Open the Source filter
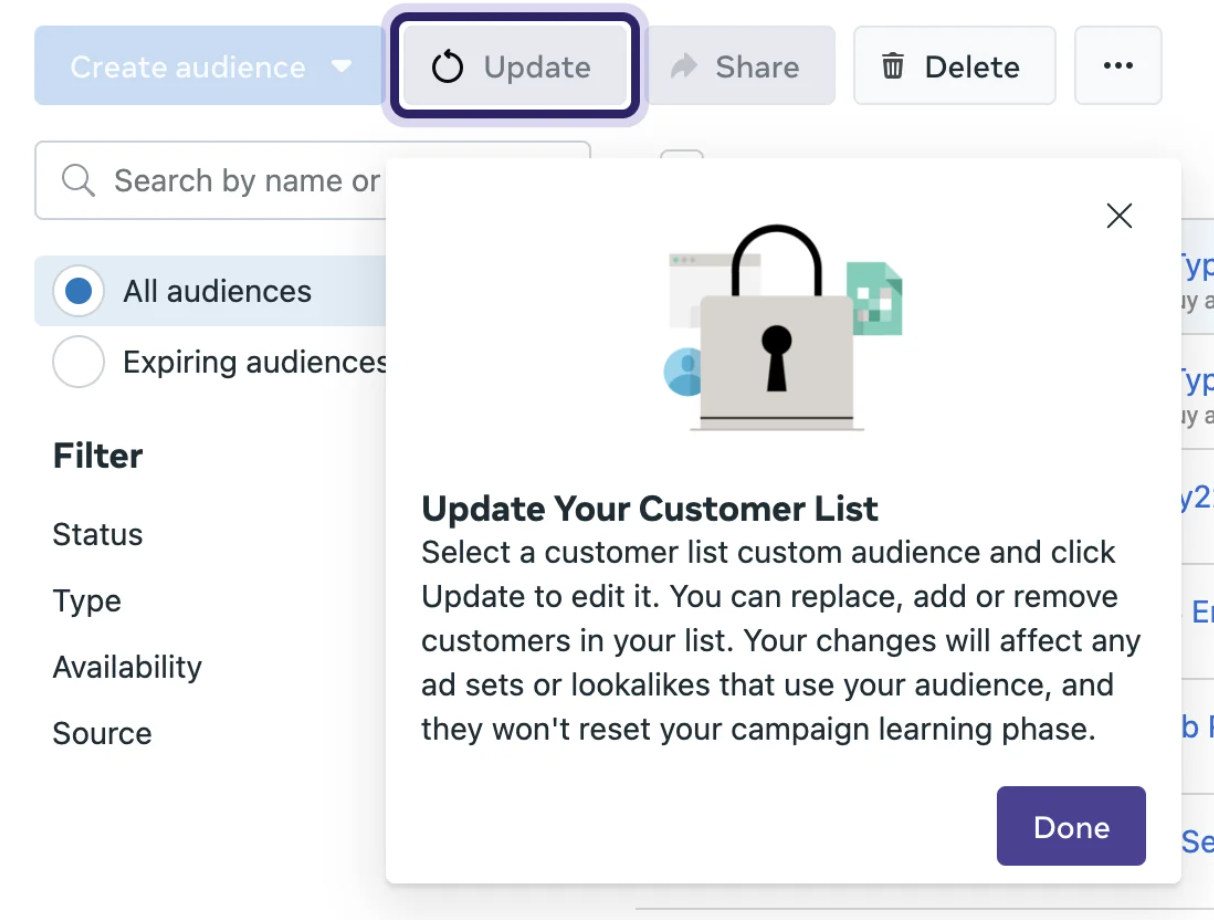This screenshot has height=920, width=1214. pyautogui.click(x=102, y=733)
